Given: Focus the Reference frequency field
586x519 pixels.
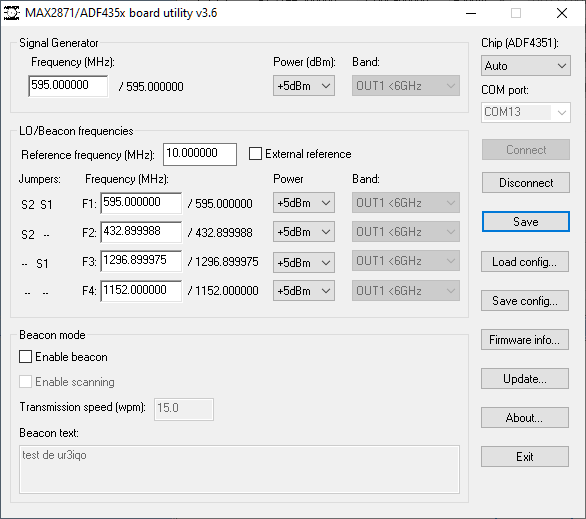Looking at the screenshot, I should pos(200,154).
